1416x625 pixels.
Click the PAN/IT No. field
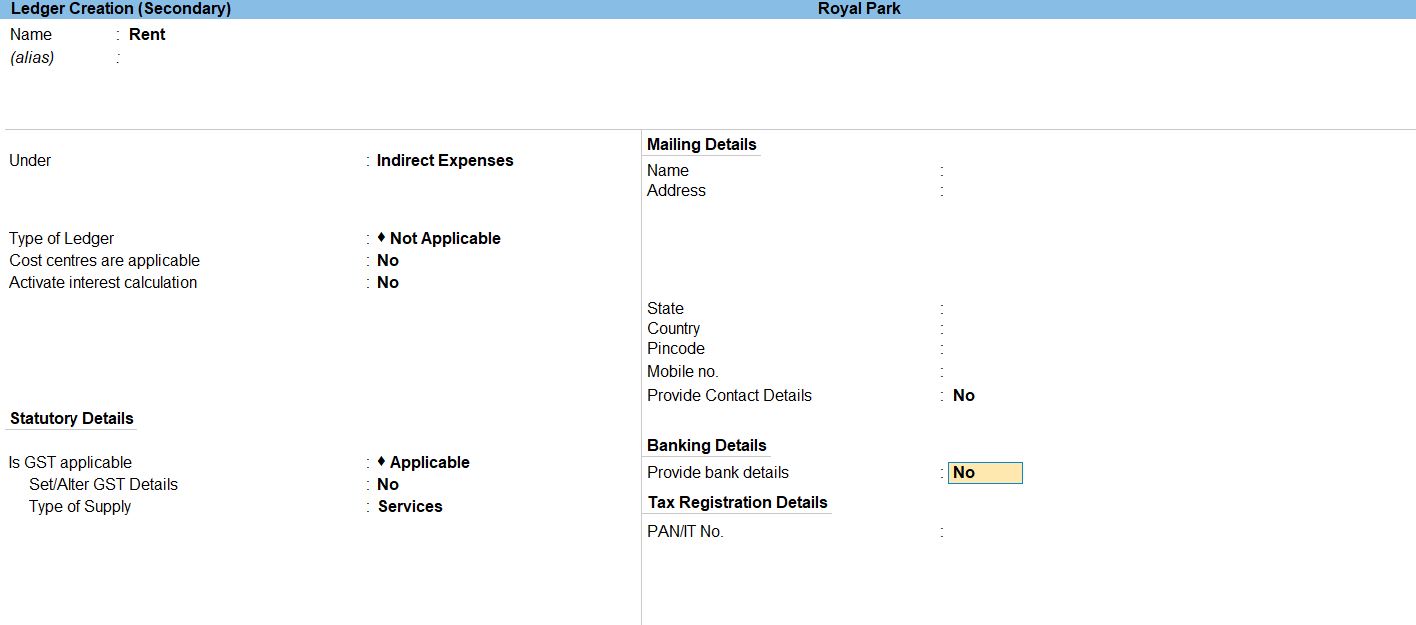coord(1000,532)
